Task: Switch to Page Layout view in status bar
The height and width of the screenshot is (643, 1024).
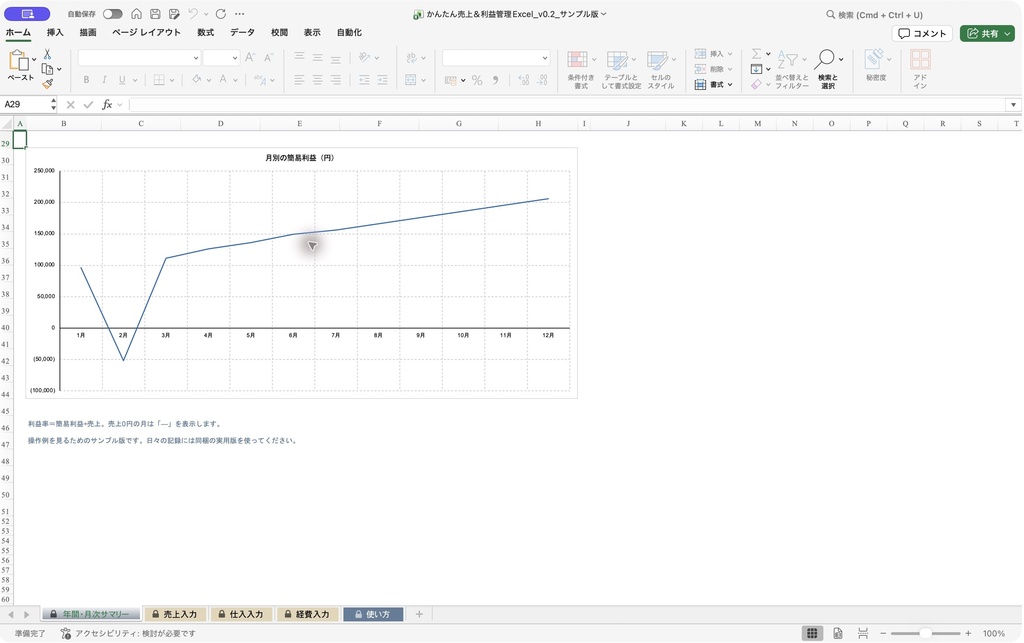Action: 838,633
